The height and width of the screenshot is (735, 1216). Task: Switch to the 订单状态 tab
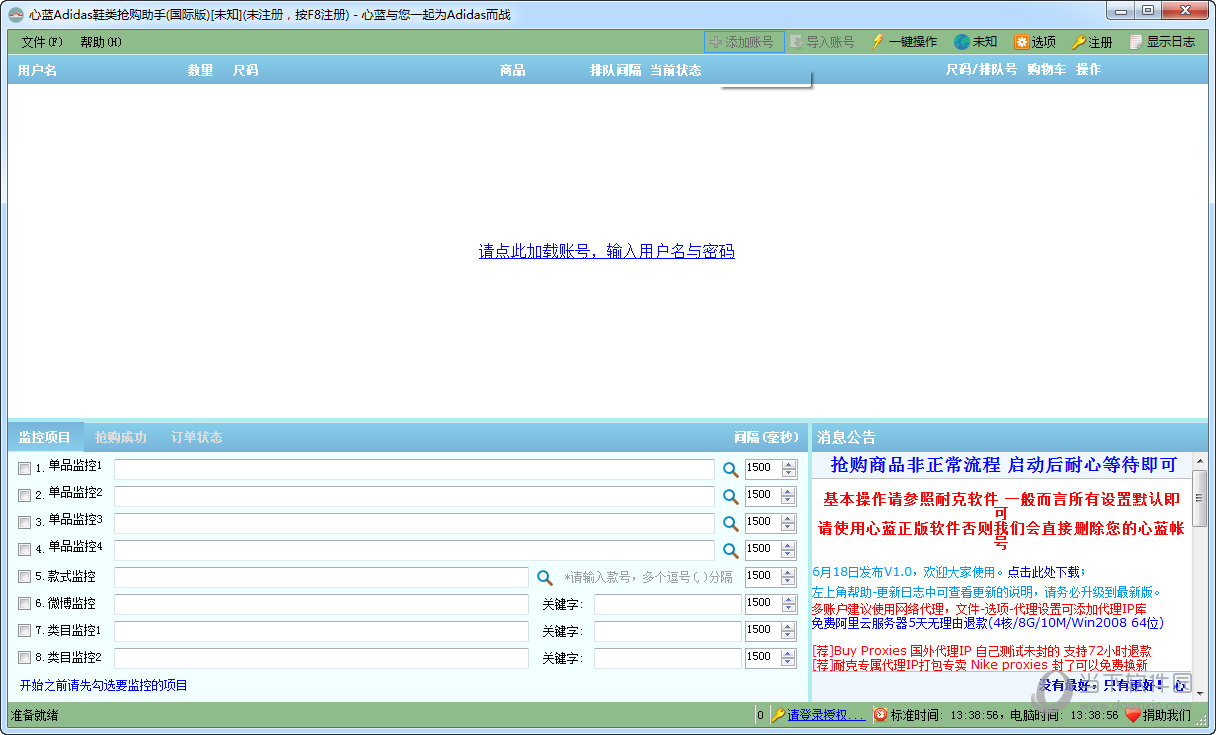[197, 437]
